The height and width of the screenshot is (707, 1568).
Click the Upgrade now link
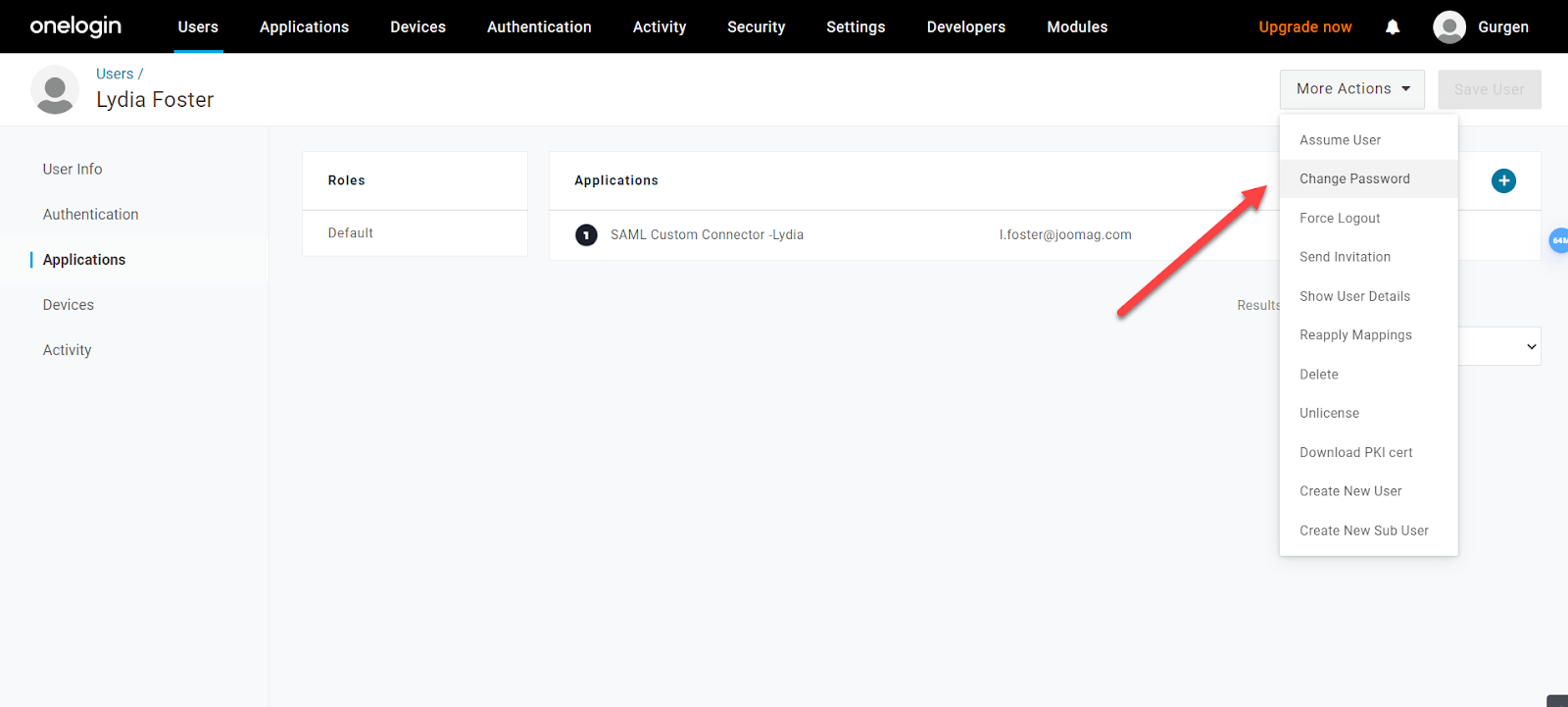(1304, 27)
